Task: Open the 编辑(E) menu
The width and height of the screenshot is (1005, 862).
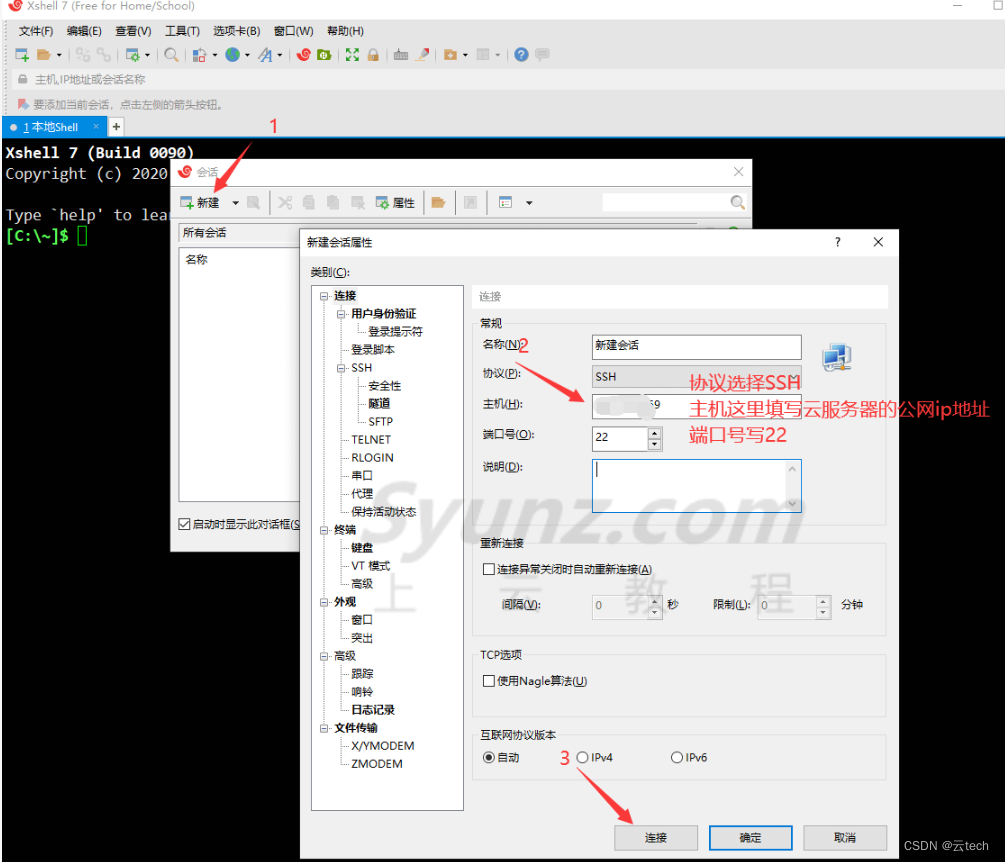Action: pyautogui.click(x=84, y=31)
